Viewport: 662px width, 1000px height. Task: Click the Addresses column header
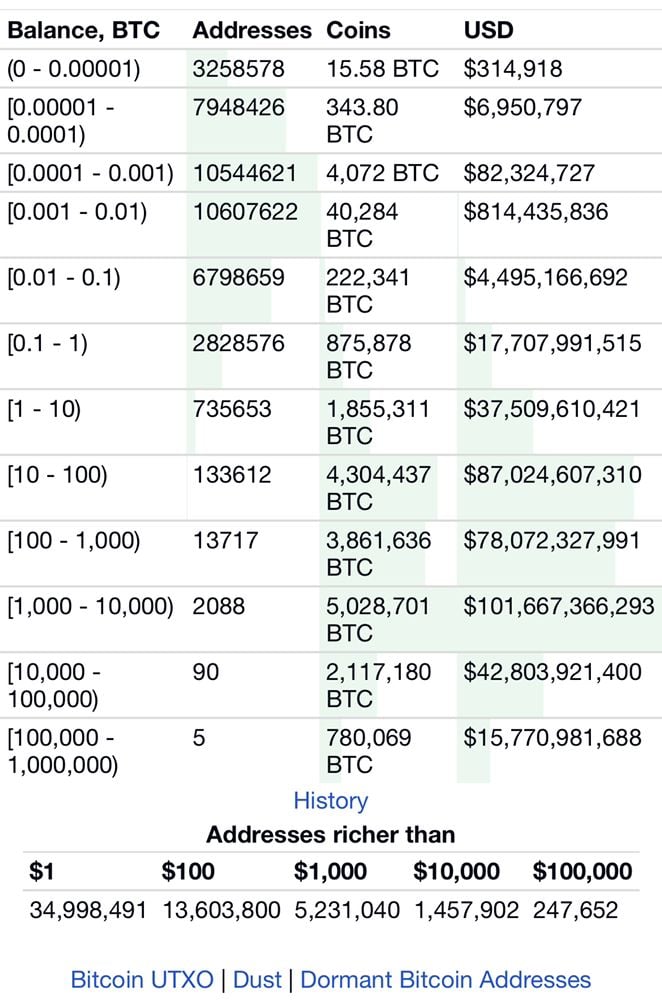click(x=251, y=30)
